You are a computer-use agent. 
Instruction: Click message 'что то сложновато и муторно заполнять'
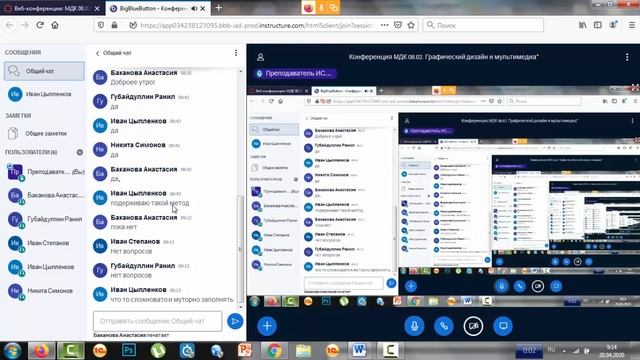(172, 300)
